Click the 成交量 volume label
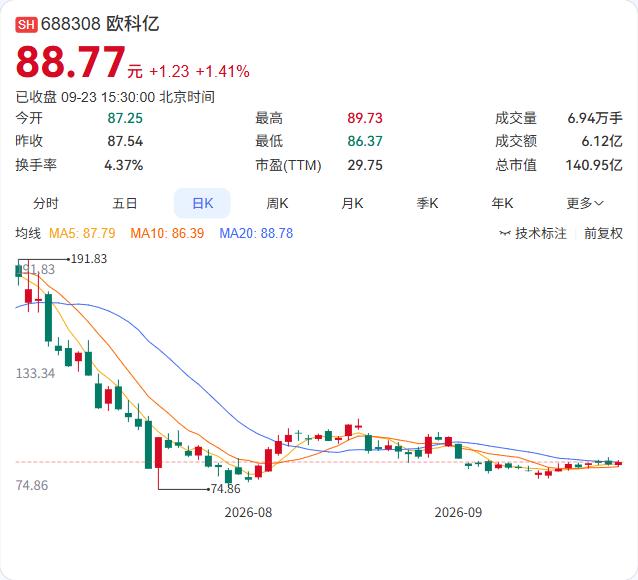Viewport: 638px width, 580px height. [516, 118]
